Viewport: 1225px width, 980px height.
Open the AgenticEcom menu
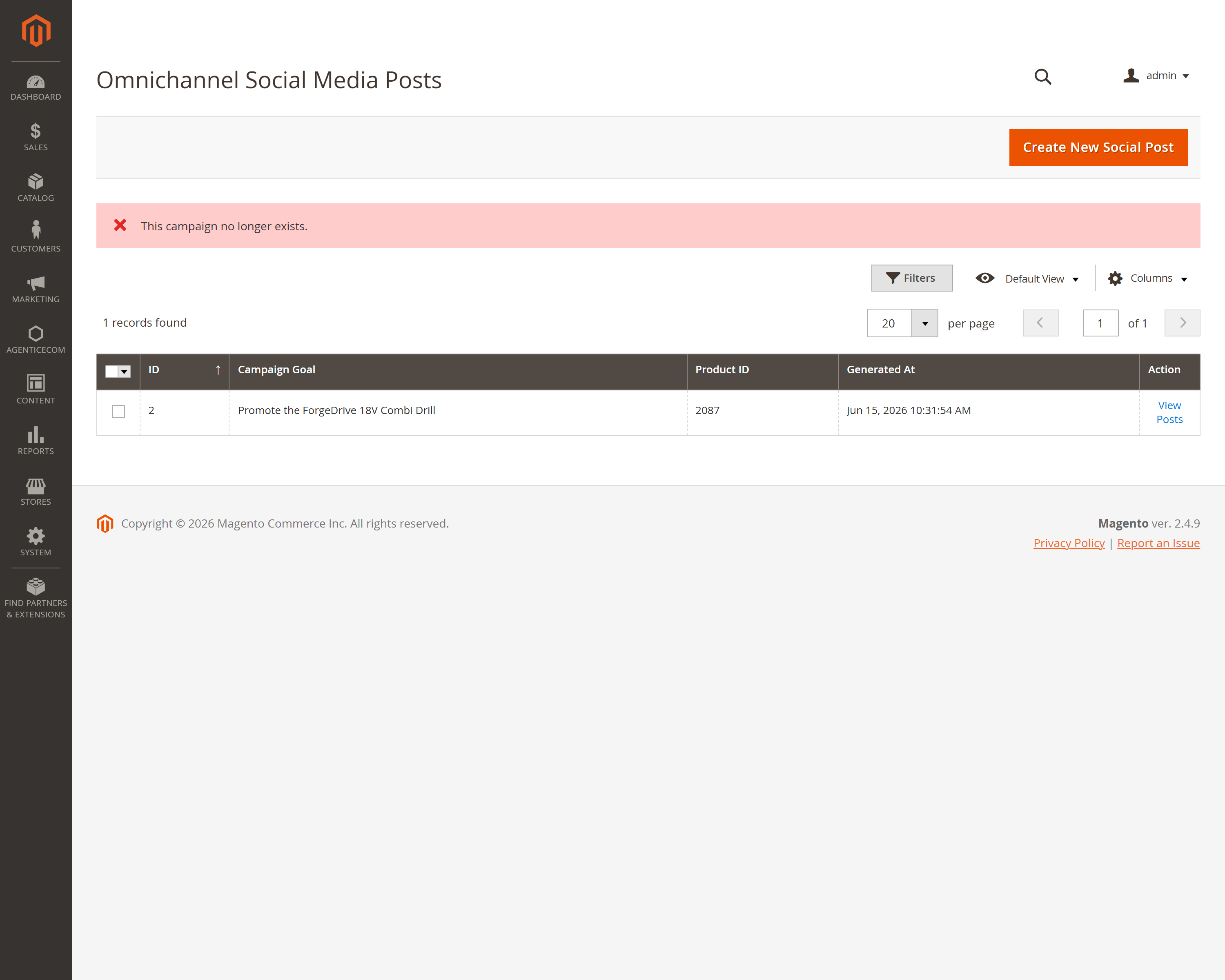(36, 340)
